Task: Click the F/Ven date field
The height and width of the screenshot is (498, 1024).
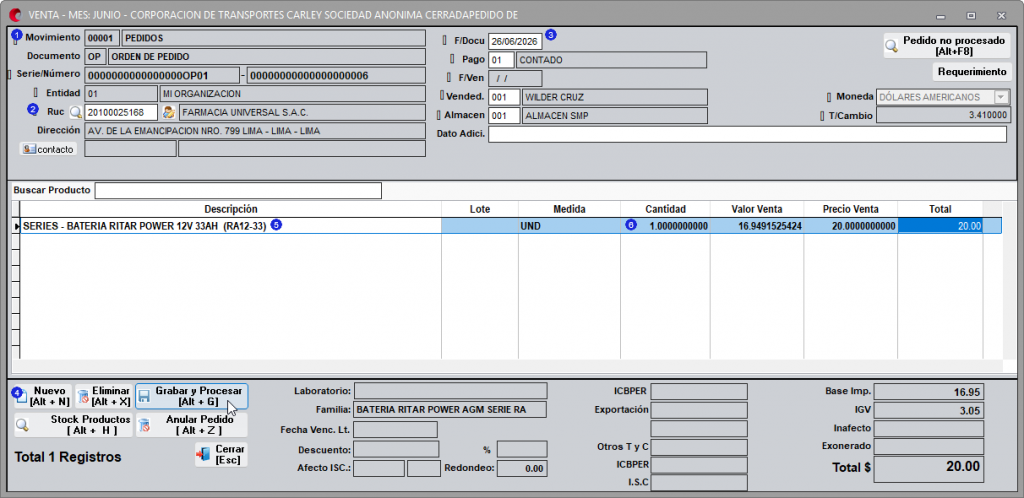Action: pos(515,78)
